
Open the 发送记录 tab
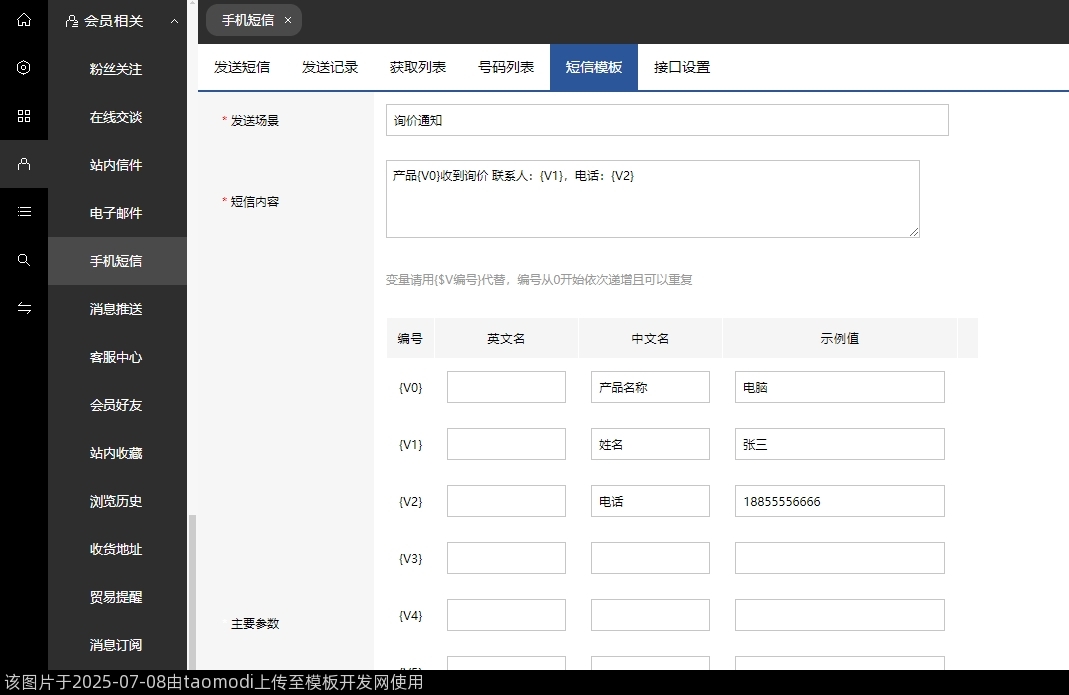(x=330, y=67)
